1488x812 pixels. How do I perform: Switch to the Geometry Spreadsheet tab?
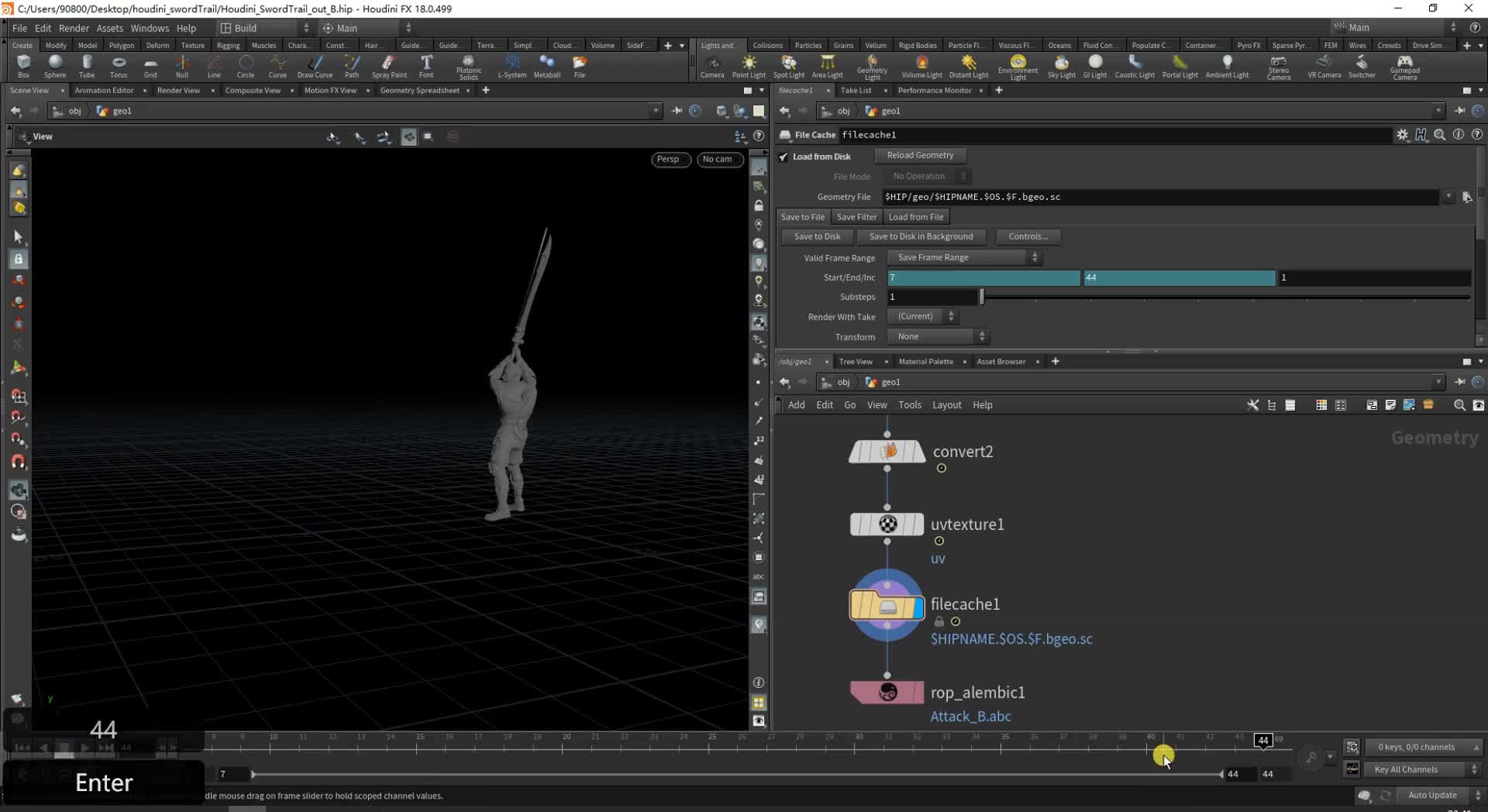(420, 91)
